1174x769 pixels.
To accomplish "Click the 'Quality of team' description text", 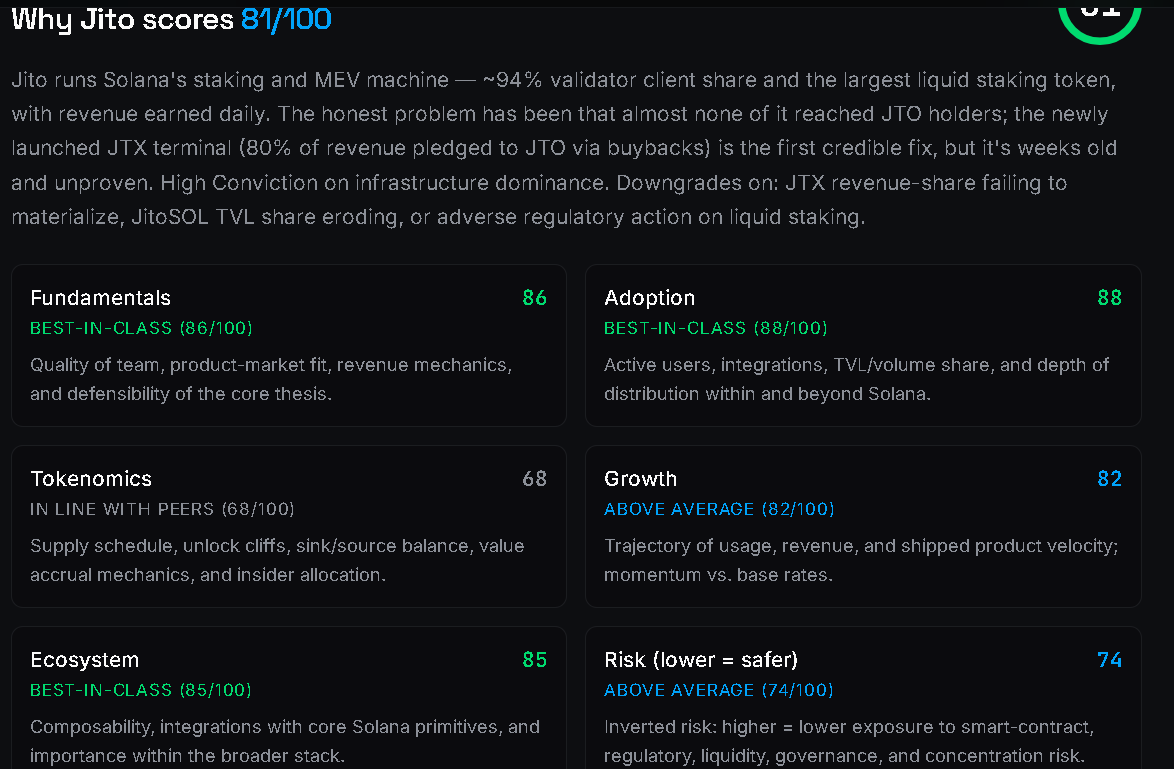I will [x=271, y=379].
